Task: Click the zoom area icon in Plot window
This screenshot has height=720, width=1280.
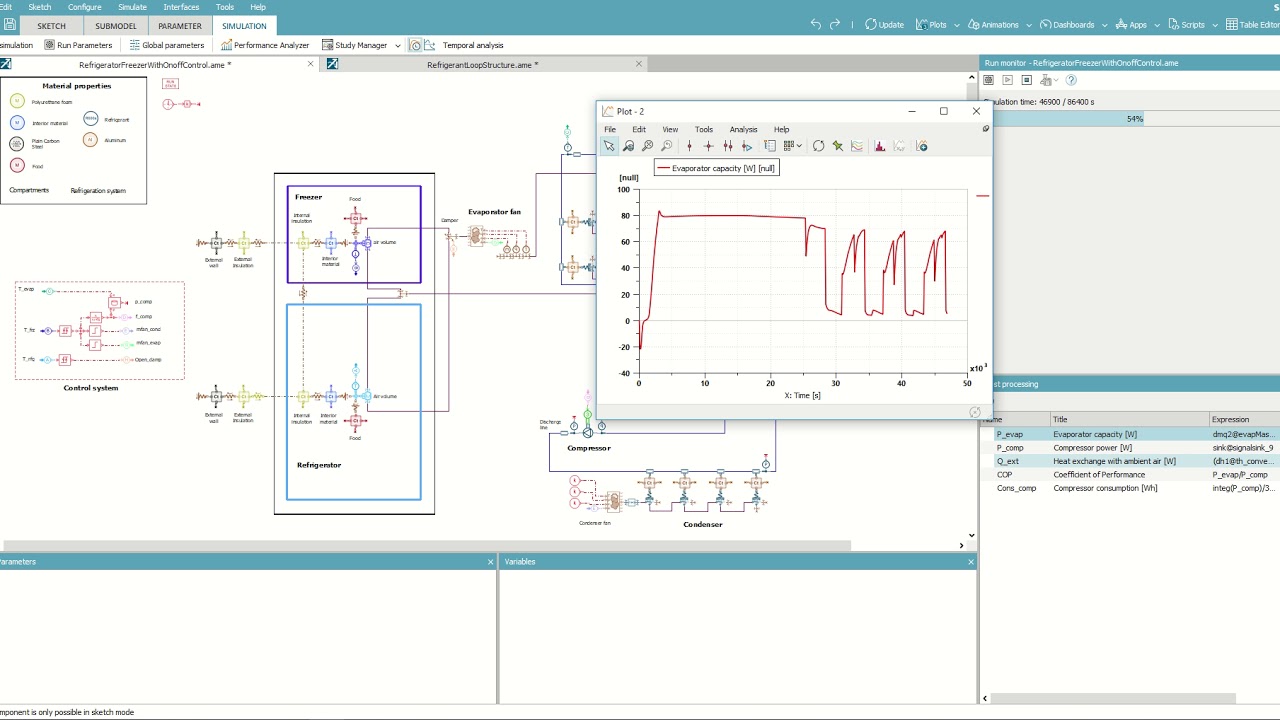Action: pos(628,146)
